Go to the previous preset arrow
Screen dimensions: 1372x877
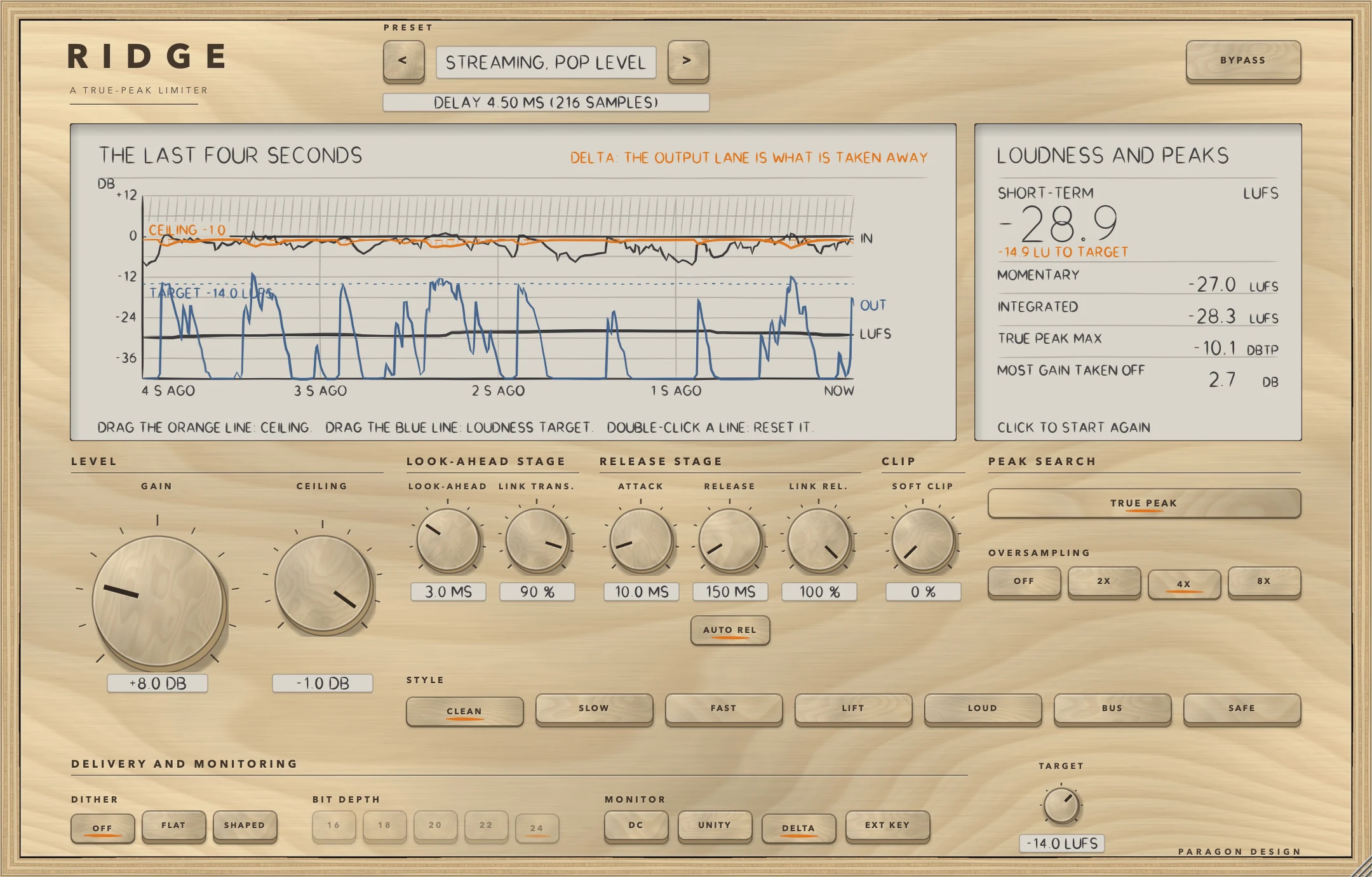pos(403,61)
